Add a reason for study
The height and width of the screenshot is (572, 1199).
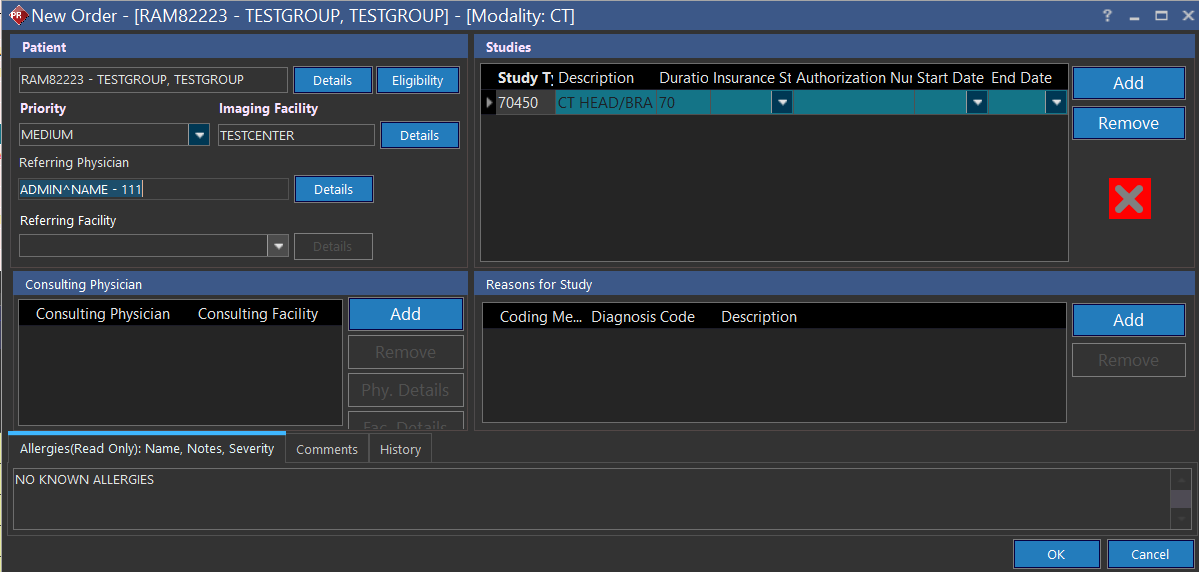(x=1128, y=320)
